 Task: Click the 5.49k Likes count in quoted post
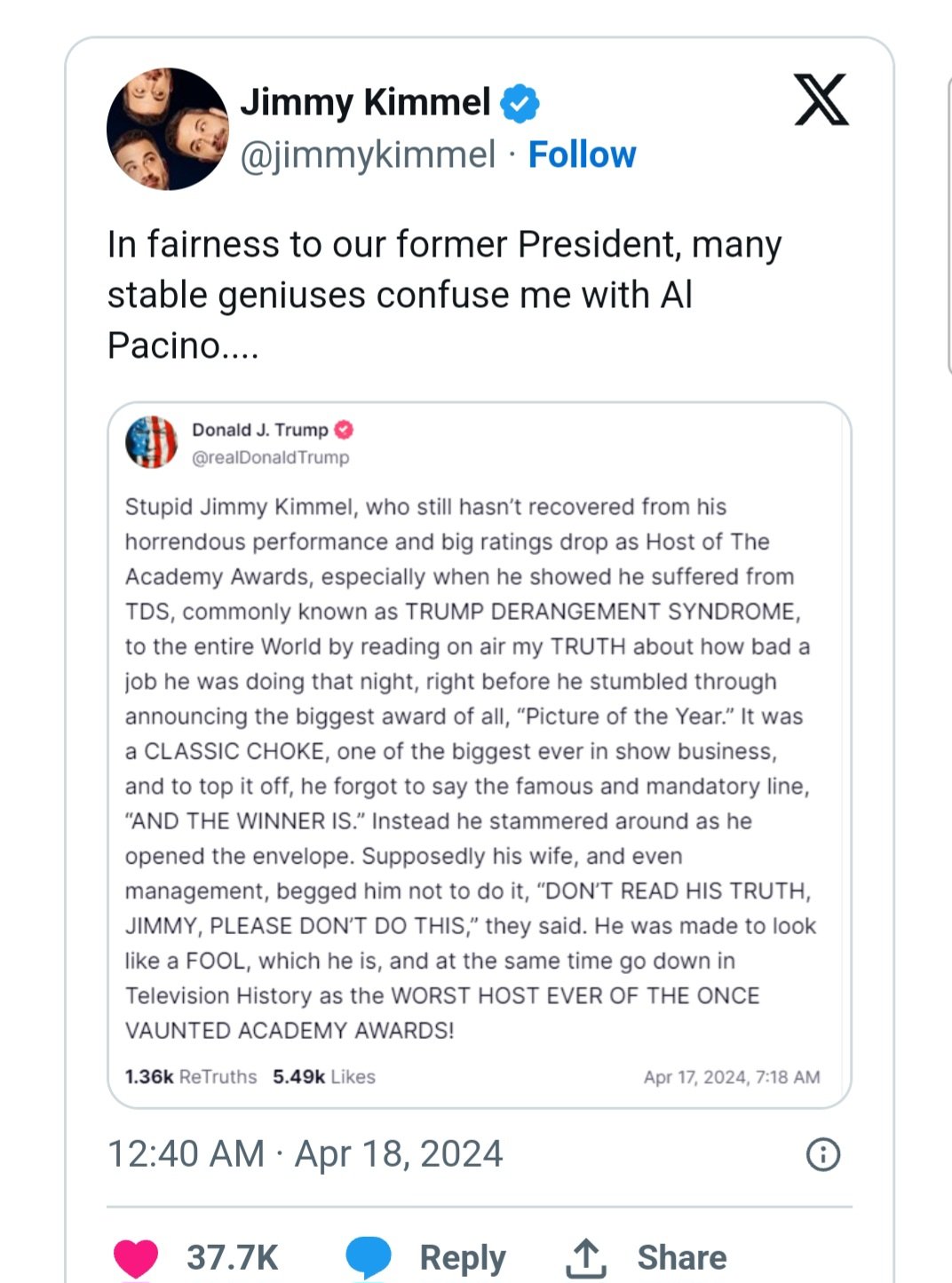tap(324, 1077)
